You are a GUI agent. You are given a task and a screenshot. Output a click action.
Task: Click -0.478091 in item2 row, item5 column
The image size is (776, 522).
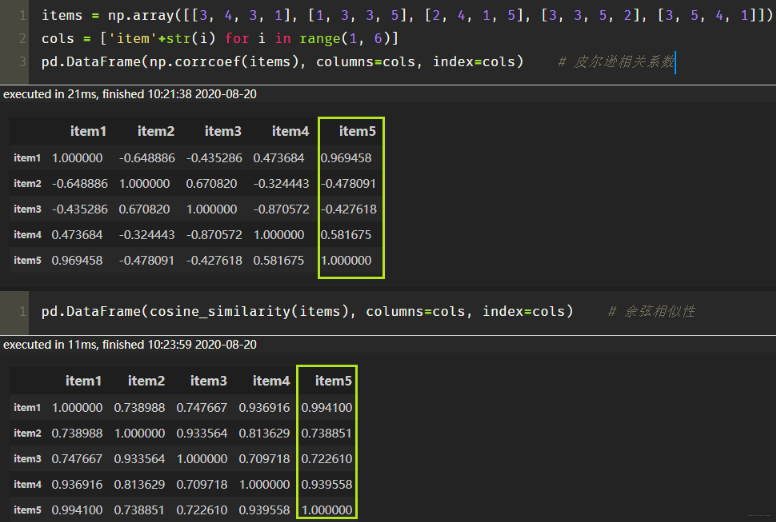click(348, 184)
